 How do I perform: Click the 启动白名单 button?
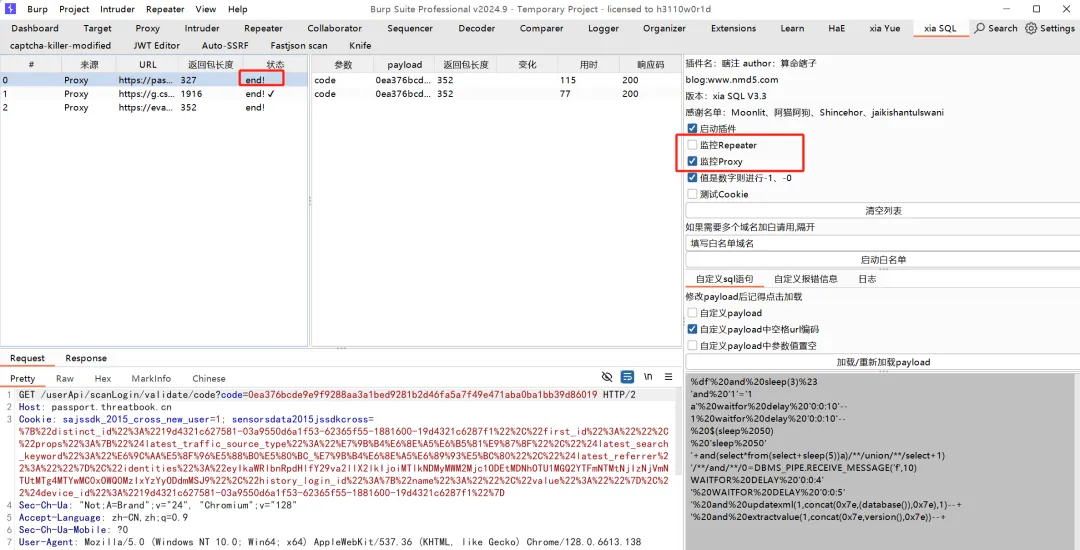[x=883, y=260]
